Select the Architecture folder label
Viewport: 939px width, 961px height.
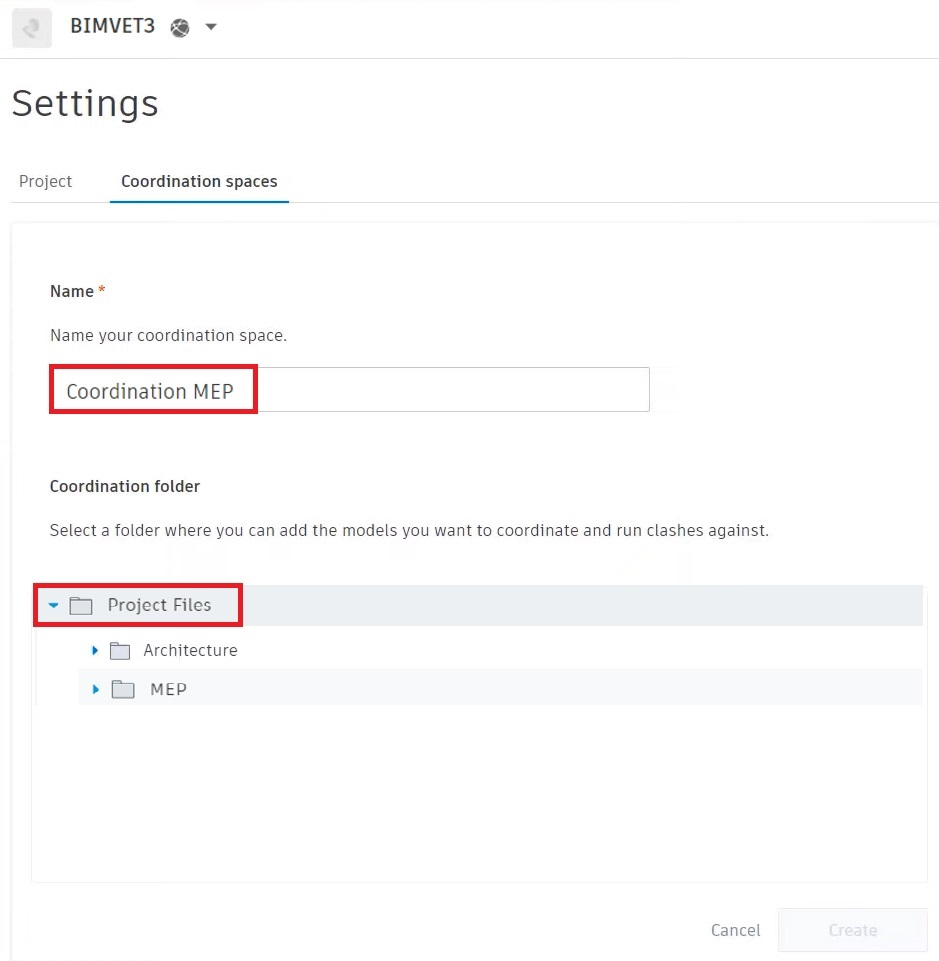point(191,650)
